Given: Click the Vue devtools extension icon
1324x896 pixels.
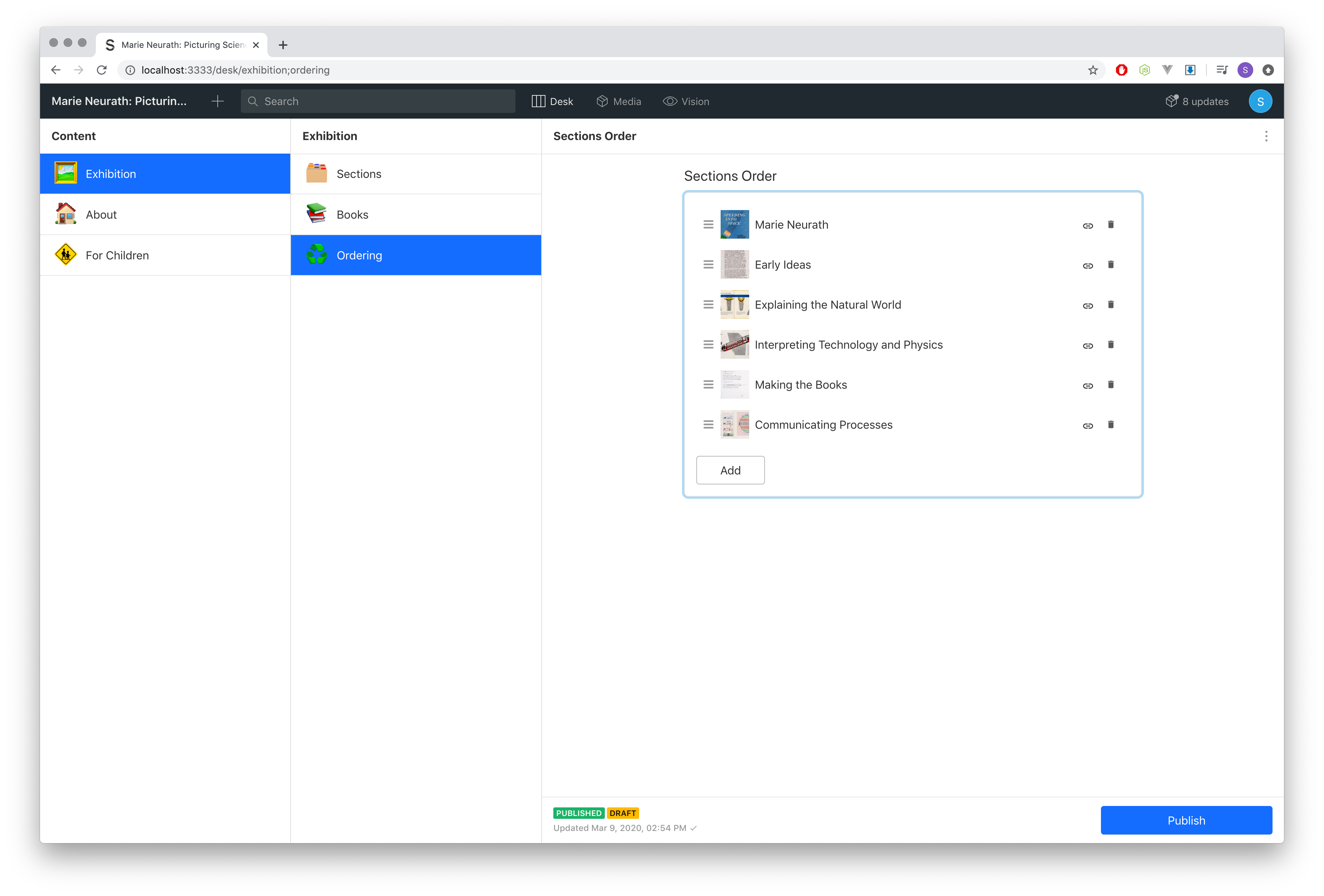Looking at the screenshot, I should click(x=1167, y=70).
